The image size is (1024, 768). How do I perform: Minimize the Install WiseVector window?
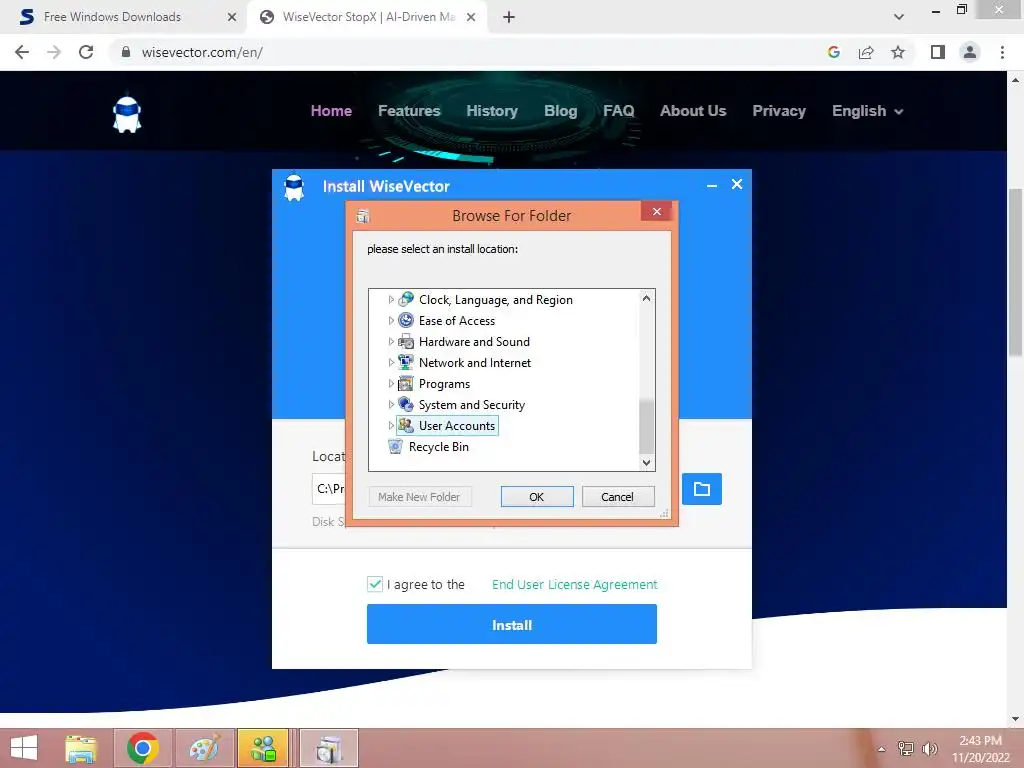click(712, 185)
